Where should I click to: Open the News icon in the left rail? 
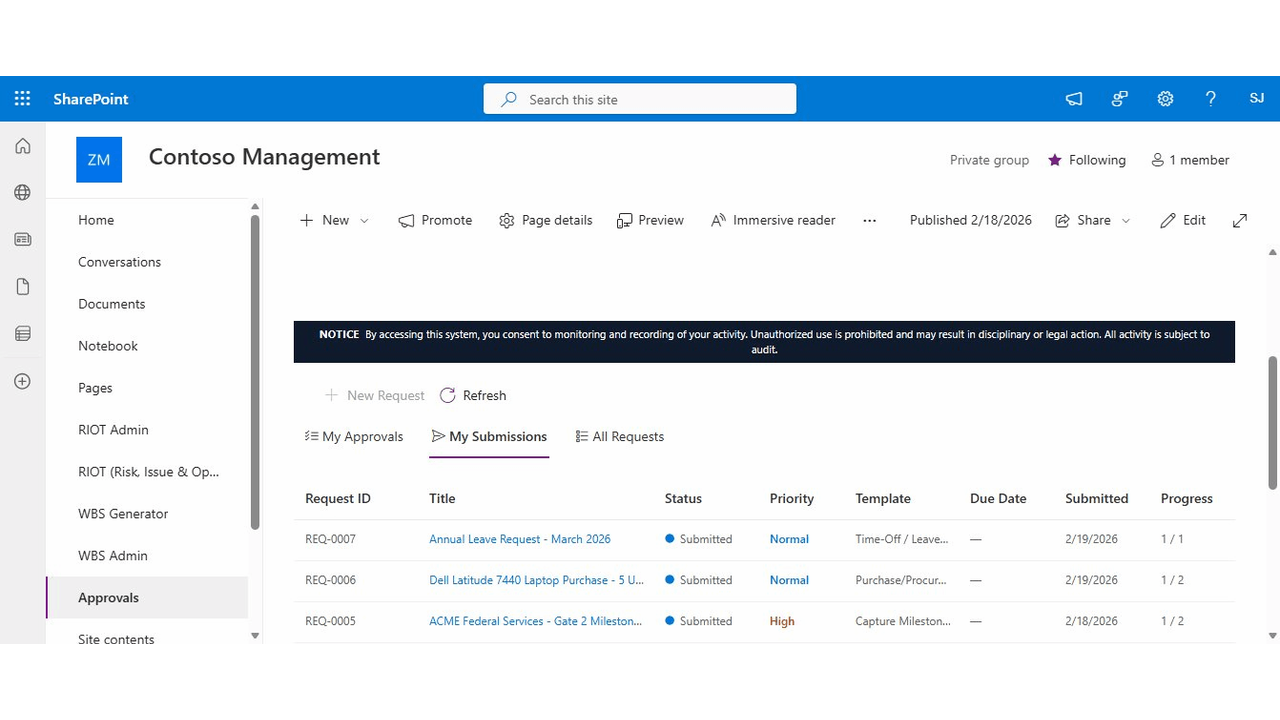click(22, 239)
